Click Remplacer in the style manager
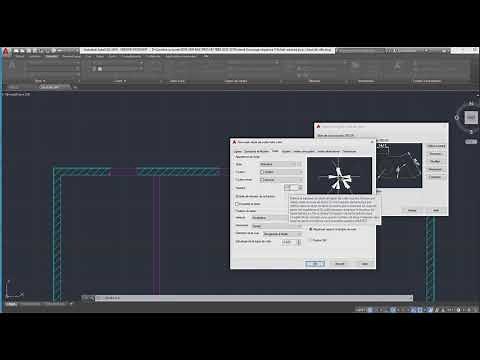The width and height of the screenshot is (480, 360). click(435, 169)
